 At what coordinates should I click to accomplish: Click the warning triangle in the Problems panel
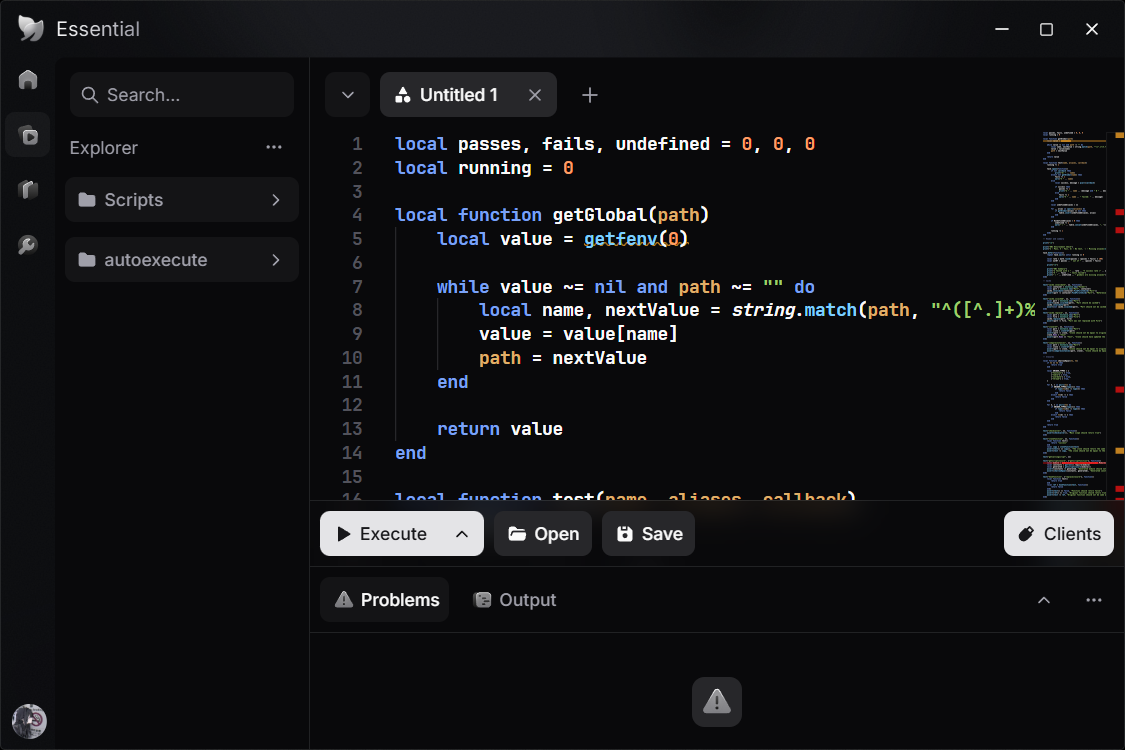[717, 701]
